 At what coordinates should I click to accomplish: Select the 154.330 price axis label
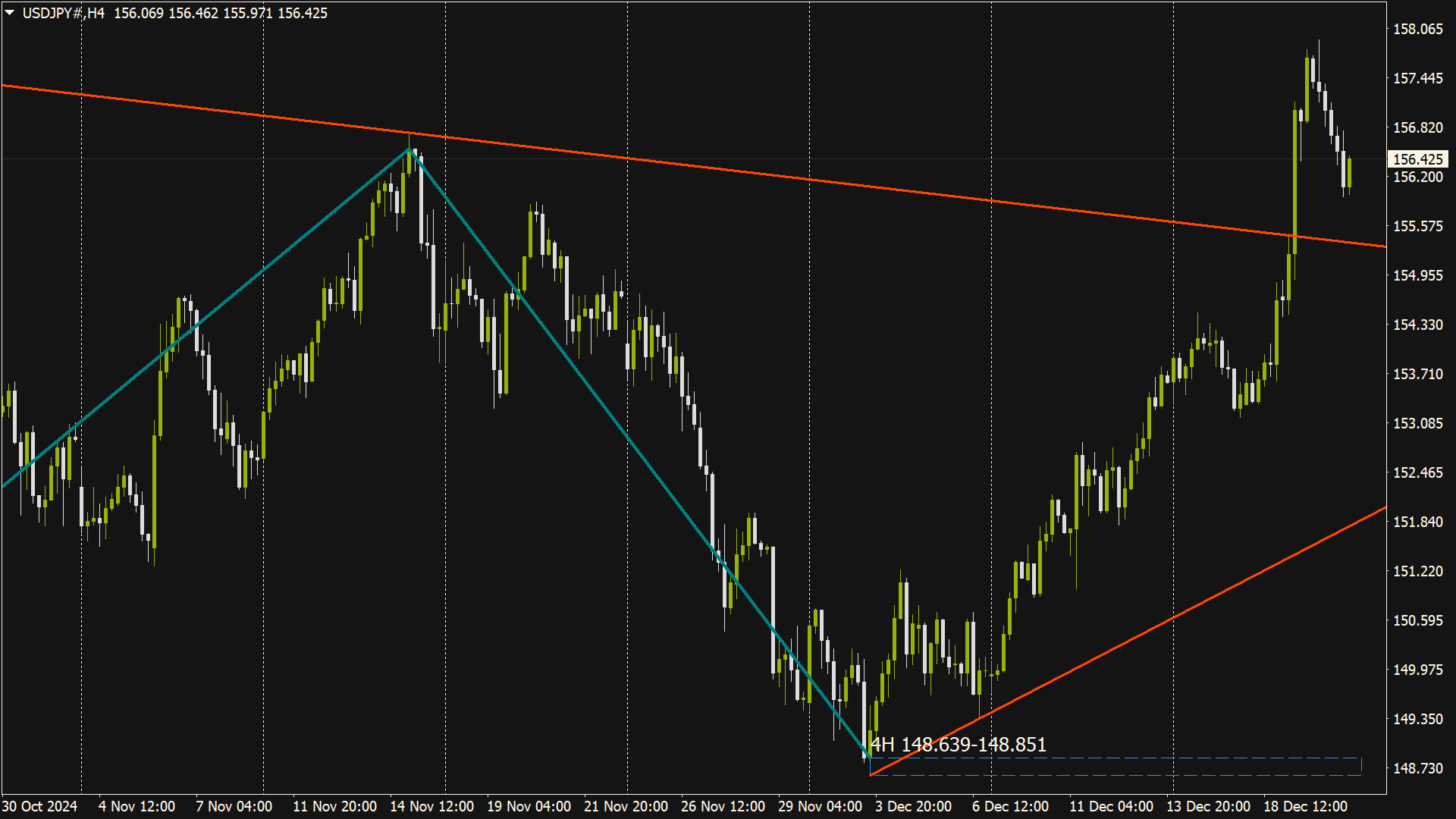(1417, 325)
